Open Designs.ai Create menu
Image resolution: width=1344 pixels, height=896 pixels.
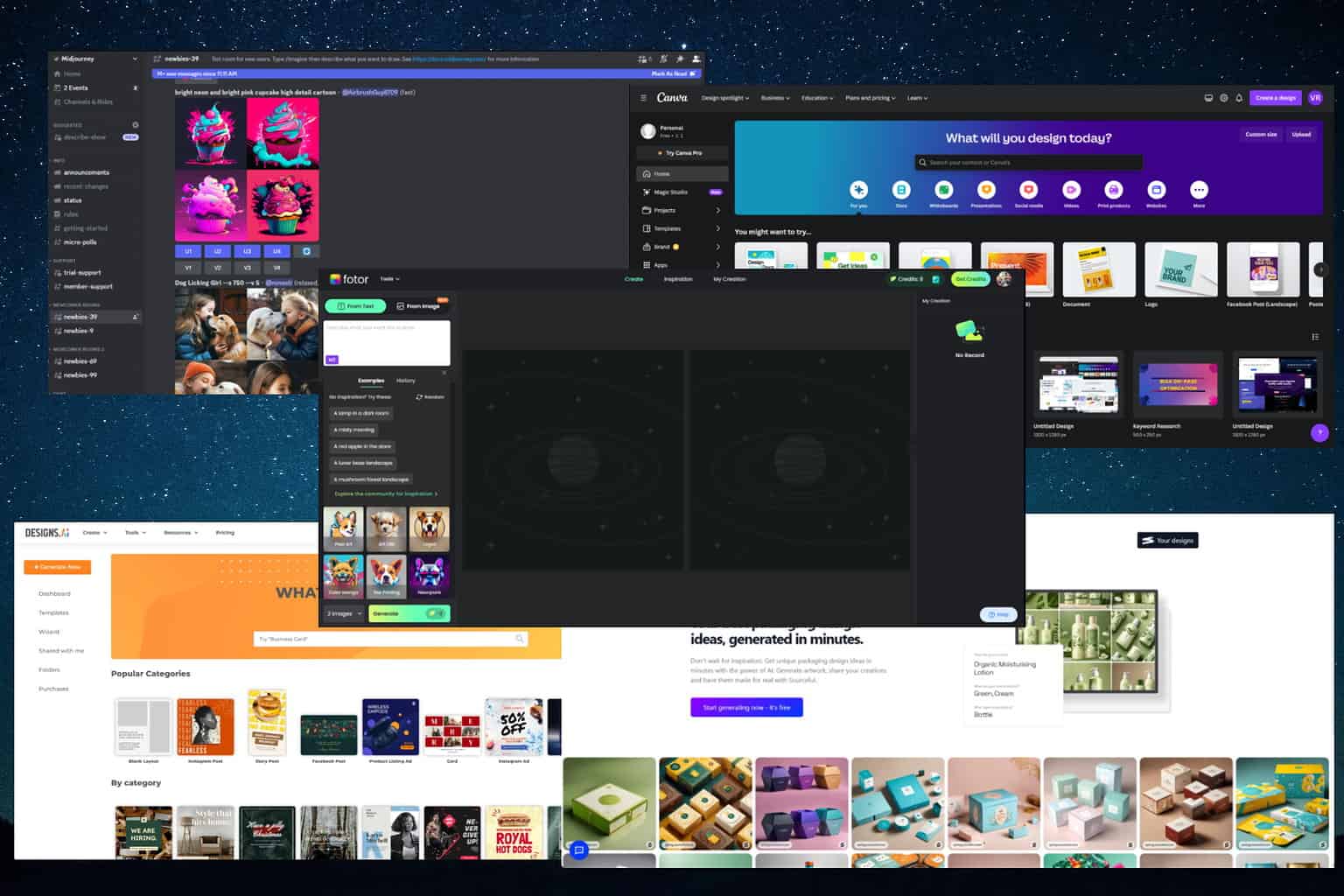[94, 533]
